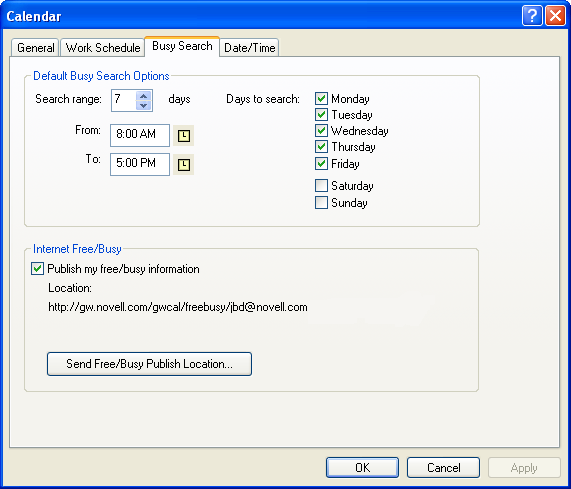Viewport: 571px width, 489px height.
Task: Uncheck the Tuesday checkbox
Action: pos(321,115)
